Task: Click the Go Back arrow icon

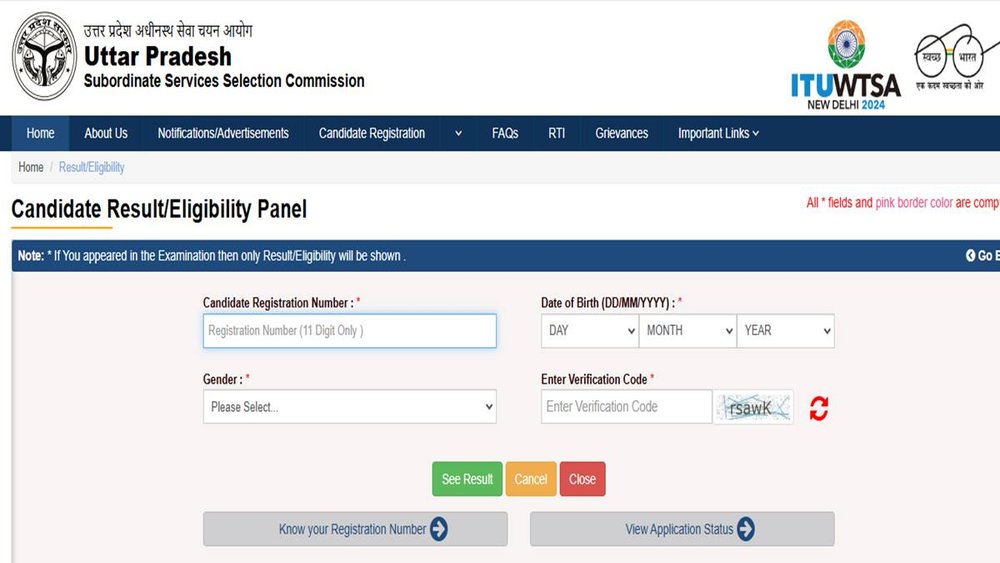Action: tap(971, 256)
